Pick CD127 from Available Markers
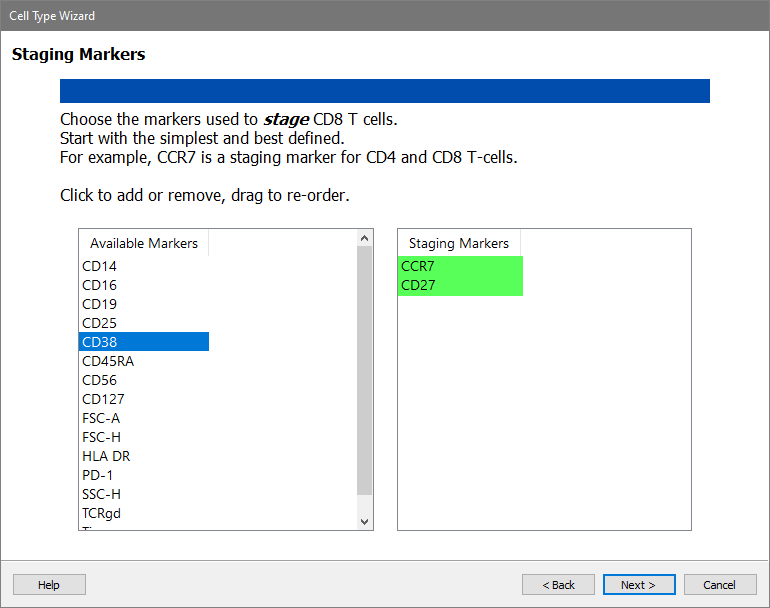This screenshot has height=608, width=770. (x=103, y=399)
